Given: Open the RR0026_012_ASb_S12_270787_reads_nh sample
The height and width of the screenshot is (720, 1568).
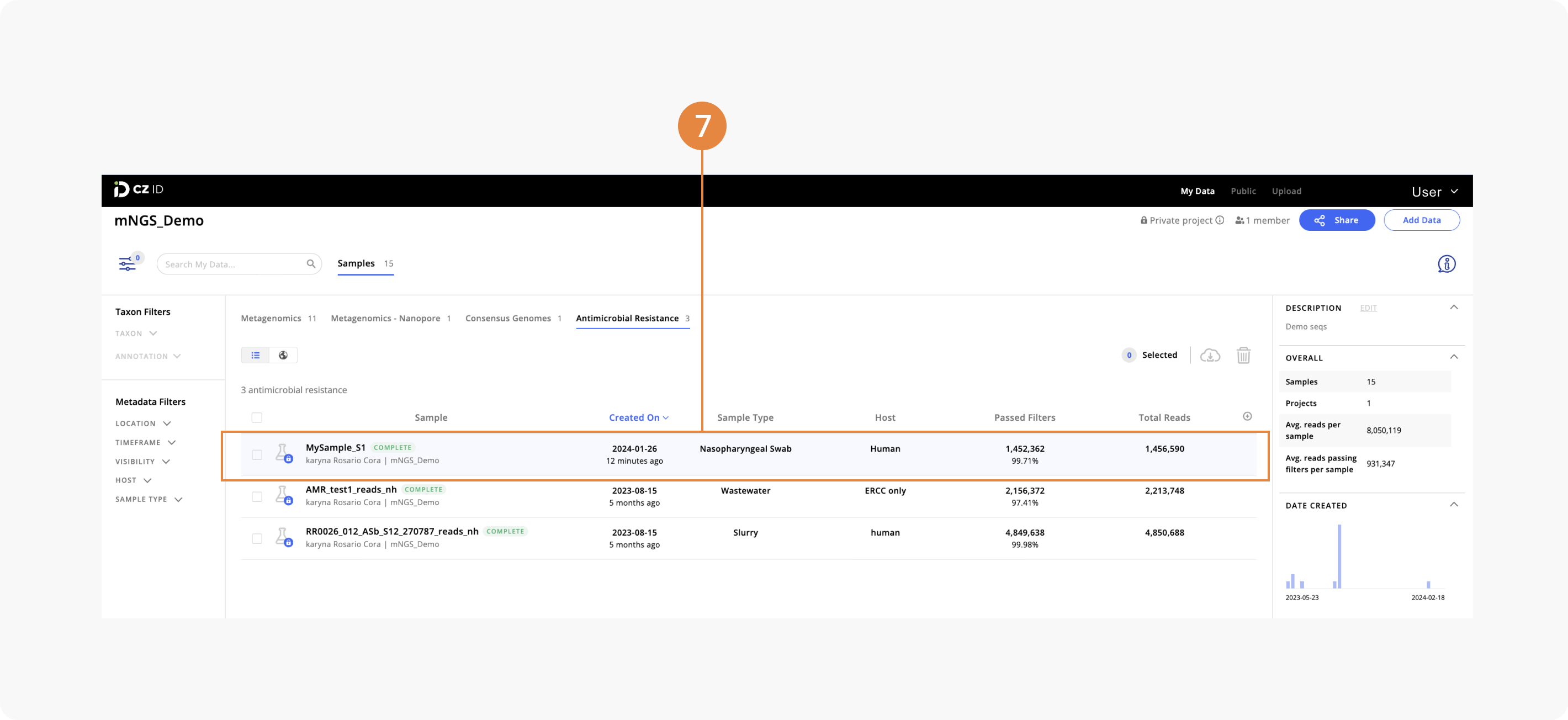Looking at the screenshot, I should (x=392, y=531).
